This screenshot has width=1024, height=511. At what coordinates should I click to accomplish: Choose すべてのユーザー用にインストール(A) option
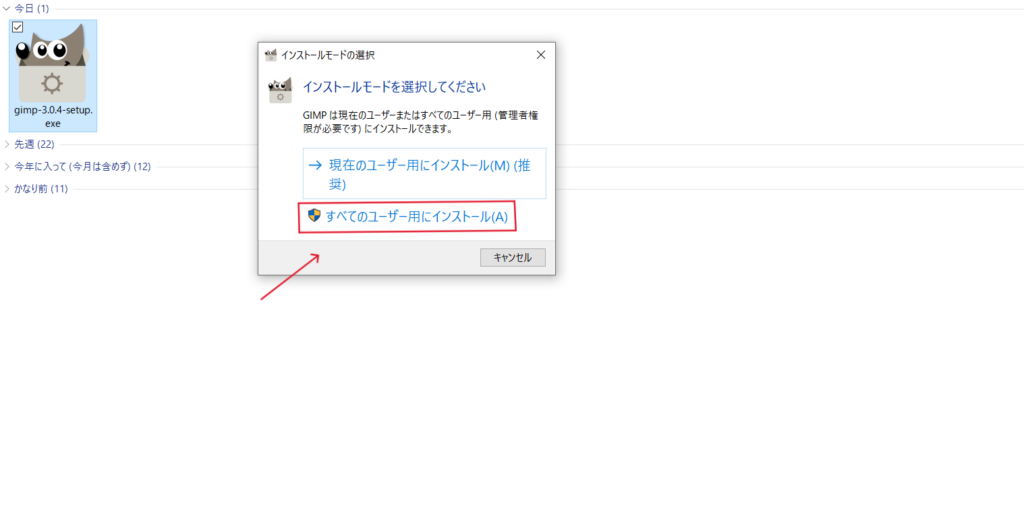click(407, 217)
